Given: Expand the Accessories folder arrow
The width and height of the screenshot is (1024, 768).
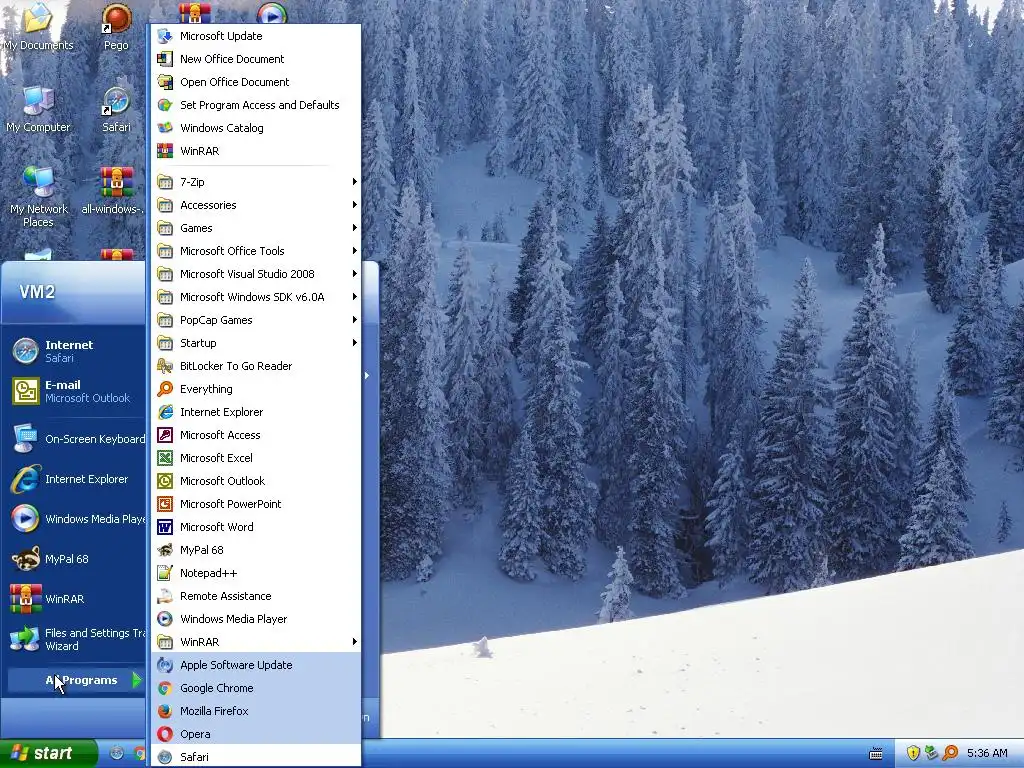Looking at the screenshot, I should point(354,204).
